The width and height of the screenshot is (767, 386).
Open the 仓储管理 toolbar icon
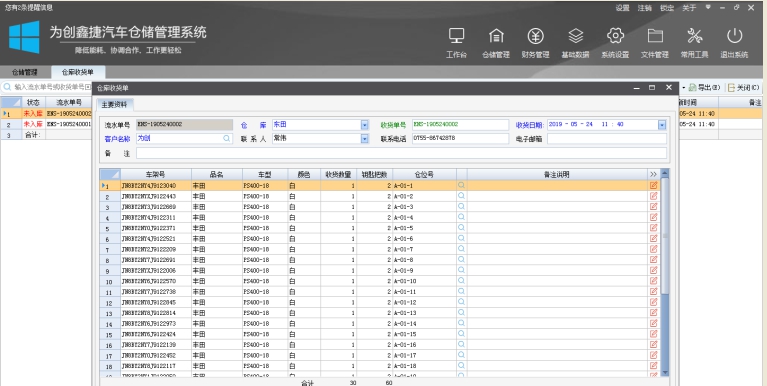coord(496,43)
